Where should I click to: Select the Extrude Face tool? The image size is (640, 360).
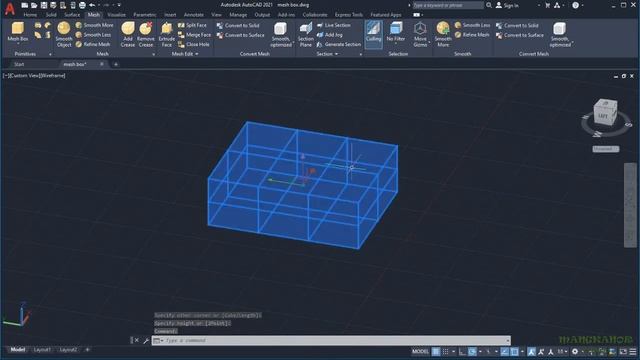(x=167, y=34)
